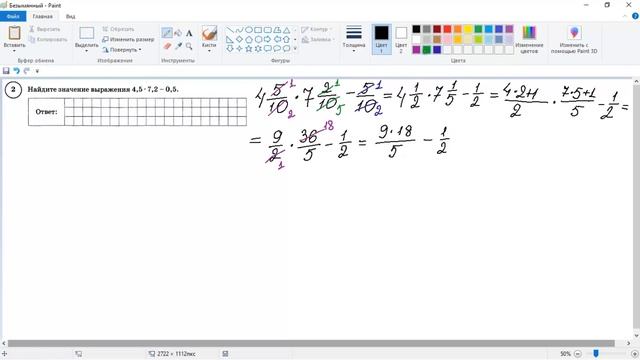Choose the five-point star shape

pyautogui.click(x=249, y=49)
